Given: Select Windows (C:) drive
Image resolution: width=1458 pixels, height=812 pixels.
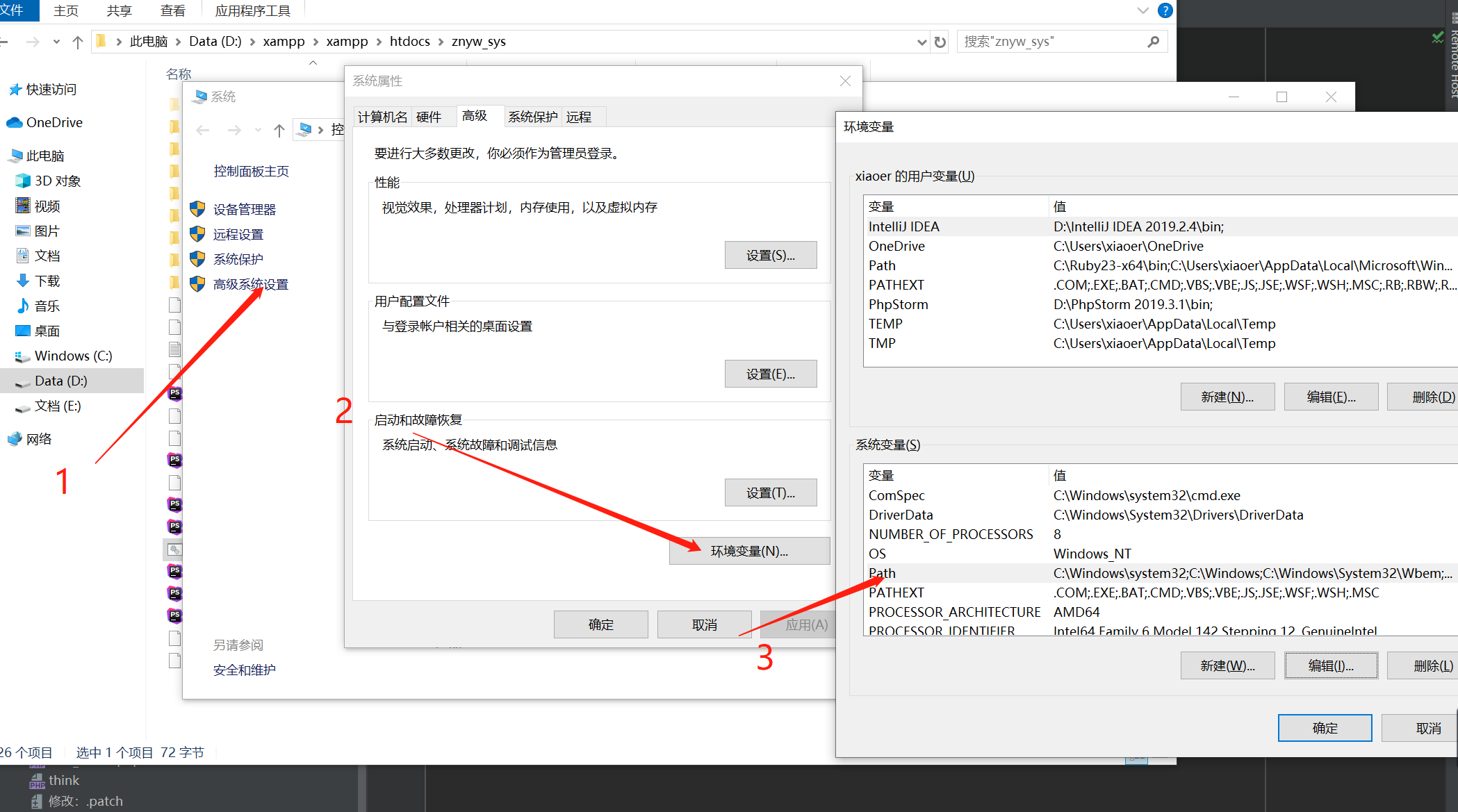Looking at the screenshot, I should tap(73, 356).
